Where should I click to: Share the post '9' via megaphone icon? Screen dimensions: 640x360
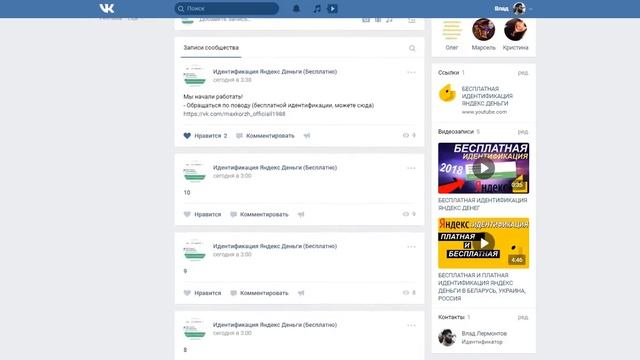tap(301, 293)
